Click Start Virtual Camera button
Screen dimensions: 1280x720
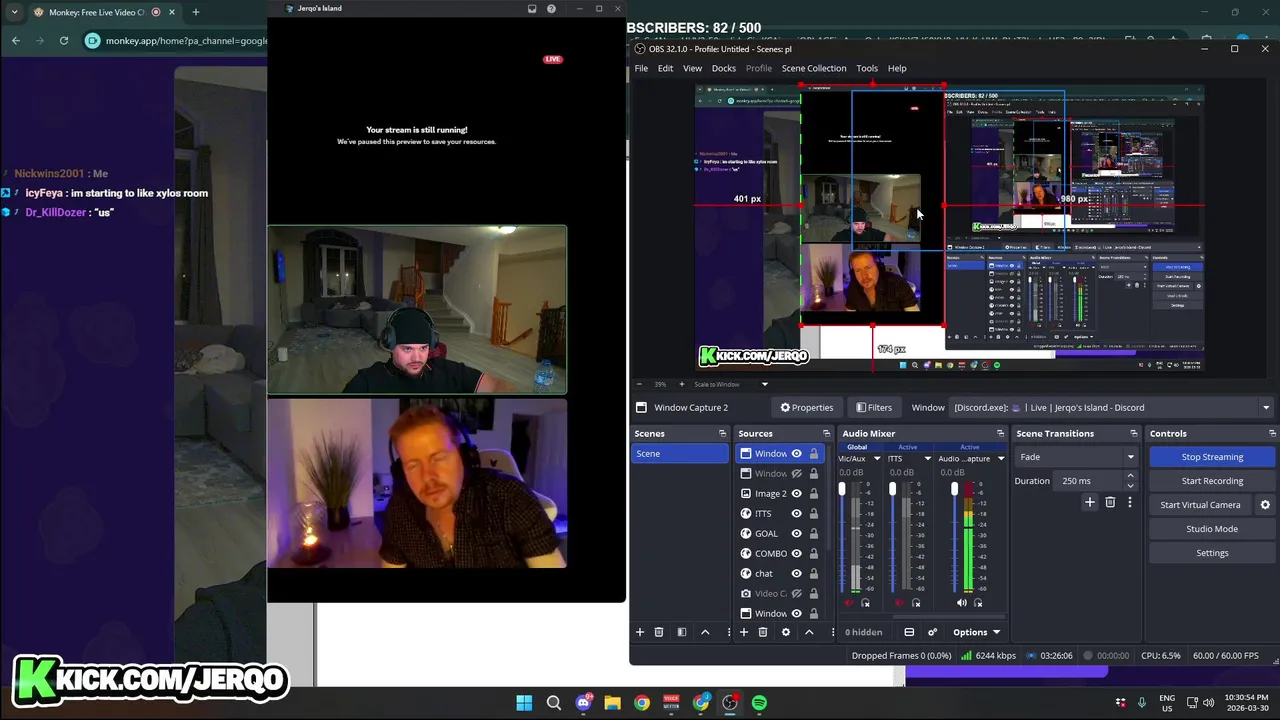1200,505
